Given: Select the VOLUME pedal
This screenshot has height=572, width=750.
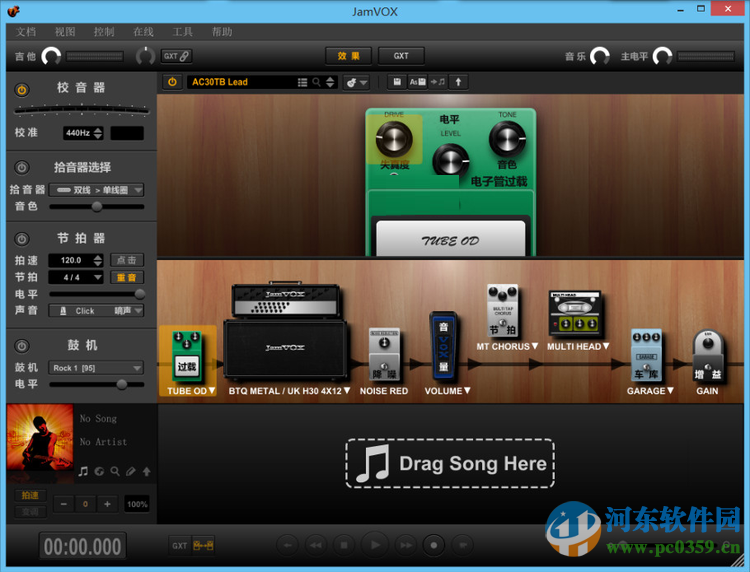Looking at the screenshot, I should tap(443, 345).
